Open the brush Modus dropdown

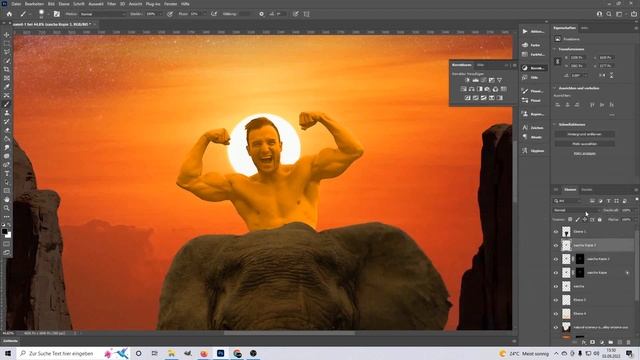coord(103,14)
